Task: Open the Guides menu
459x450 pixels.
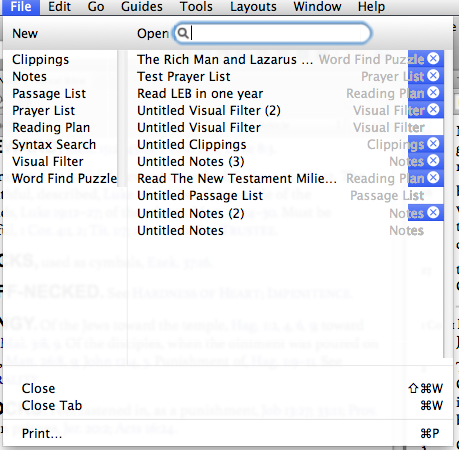Action: point(142,7)
